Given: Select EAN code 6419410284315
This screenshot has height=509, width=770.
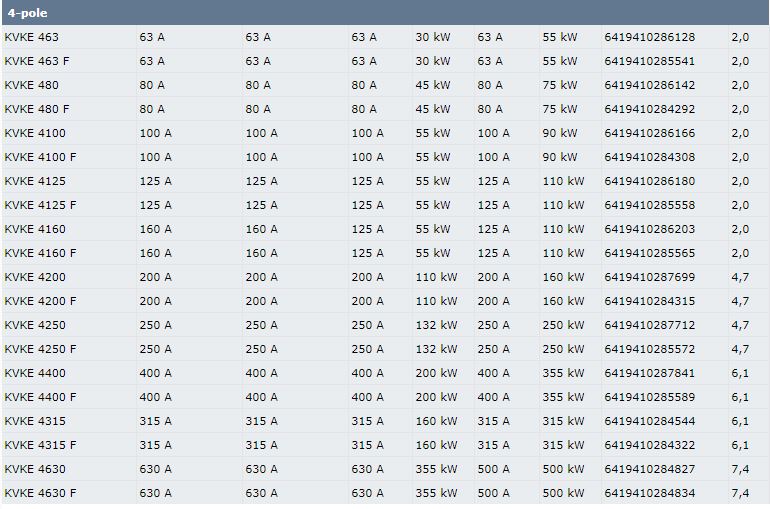Looking at the screenshot, I should [650, 302].
